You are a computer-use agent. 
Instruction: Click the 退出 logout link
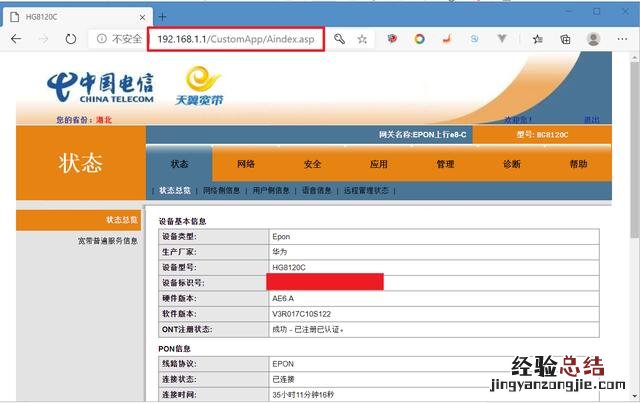pyautogui.click(x=591, y=120)
